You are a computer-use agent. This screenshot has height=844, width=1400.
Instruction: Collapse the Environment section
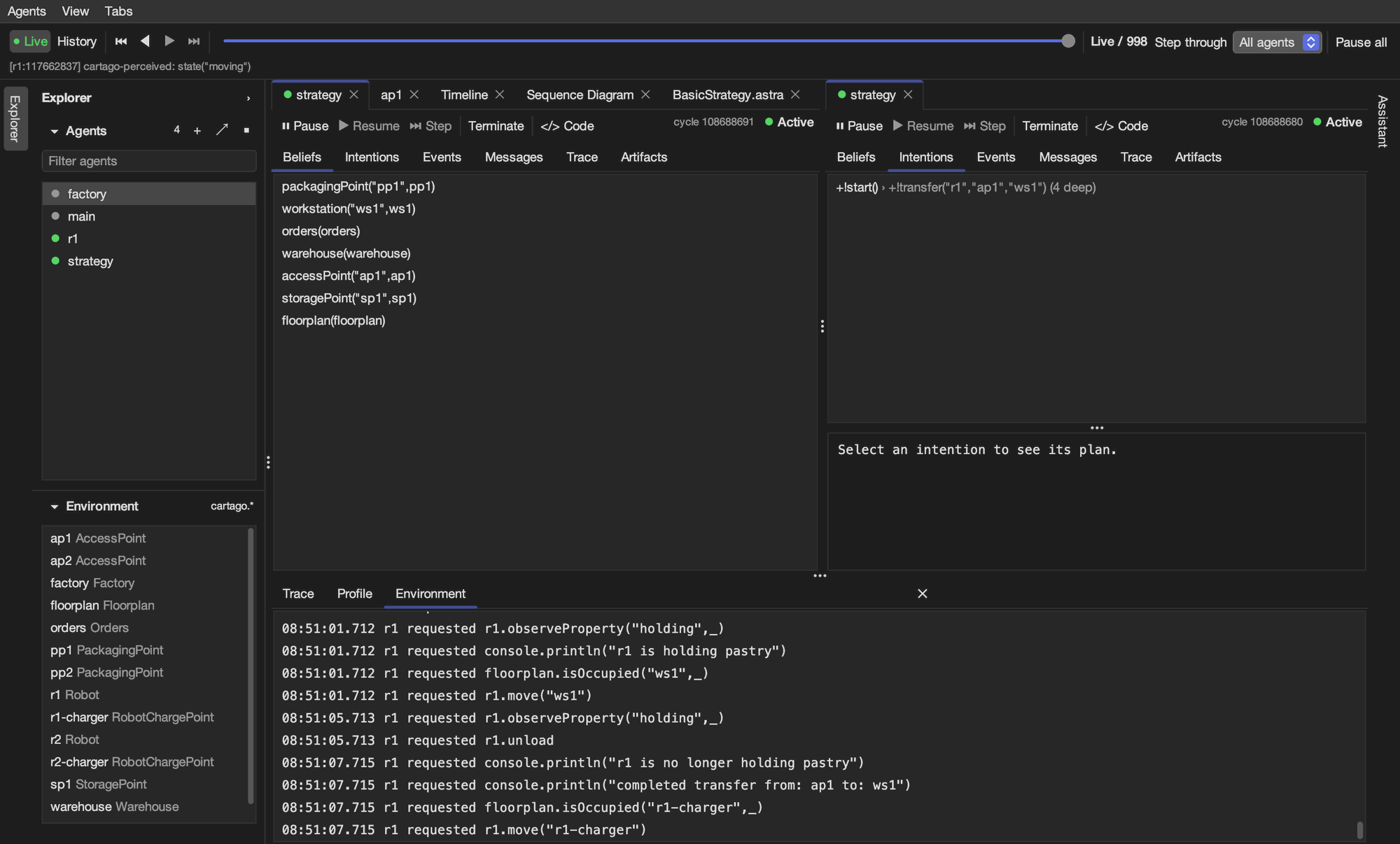[55, 507]
